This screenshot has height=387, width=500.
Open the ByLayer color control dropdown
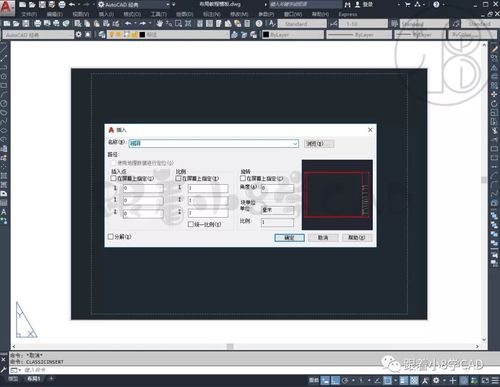pyautogui.click(x=293, y=35)
